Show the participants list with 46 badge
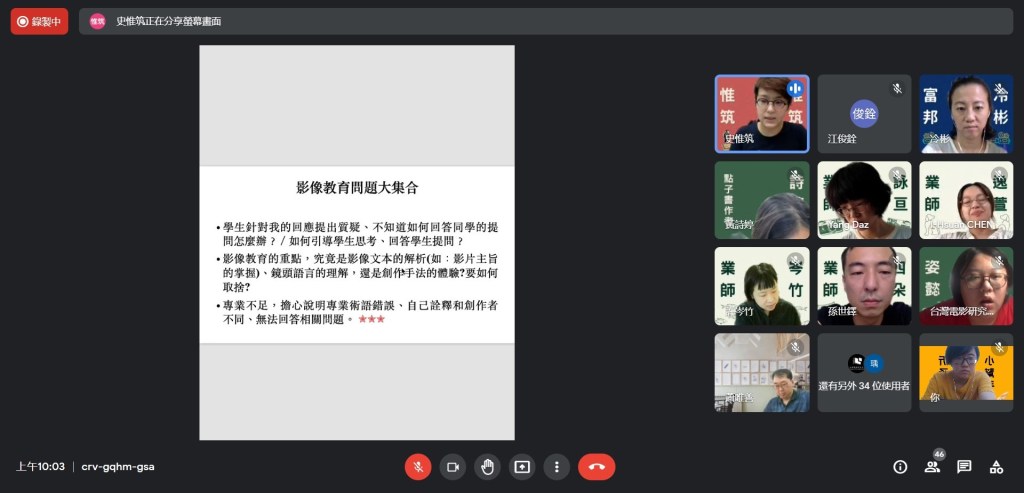 point(932,466)
